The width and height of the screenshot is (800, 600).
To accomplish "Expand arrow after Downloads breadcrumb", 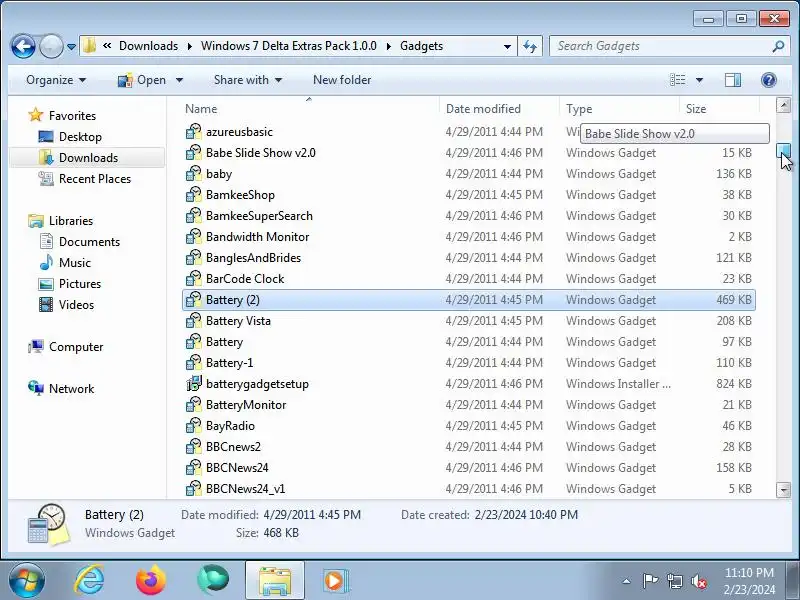I will tap(190, 46).
